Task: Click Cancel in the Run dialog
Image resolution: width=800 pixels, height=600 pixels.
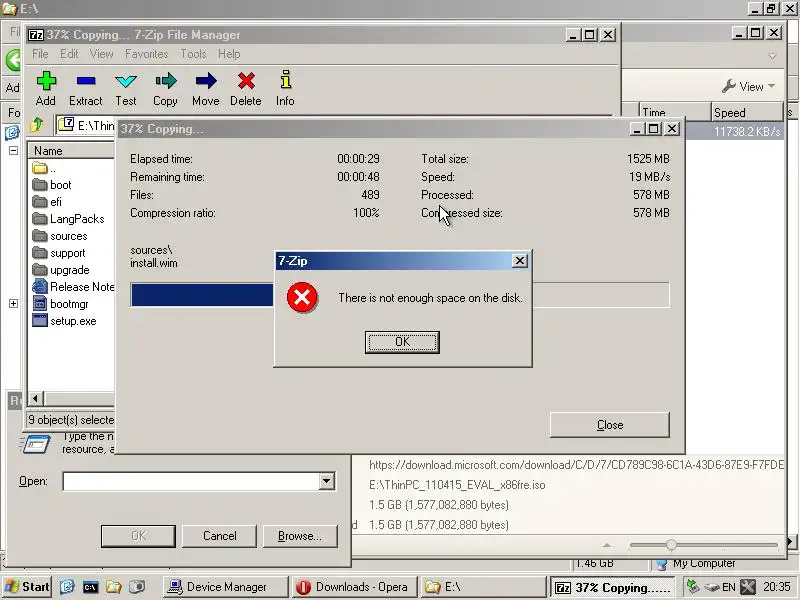Action: (219, 536)
